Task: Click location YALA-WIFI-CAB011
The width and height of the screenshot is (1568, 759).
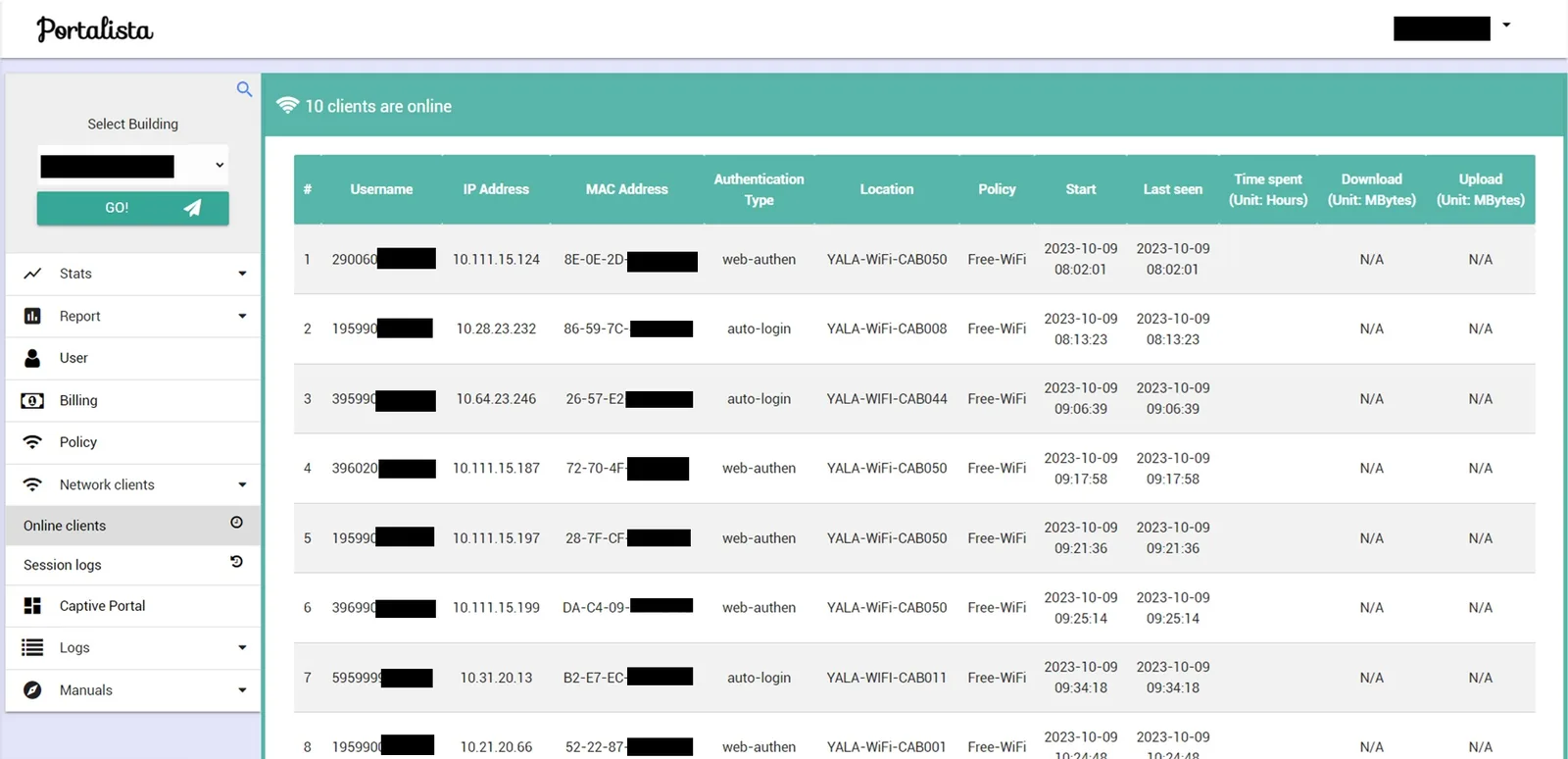Action: [887, 678]
